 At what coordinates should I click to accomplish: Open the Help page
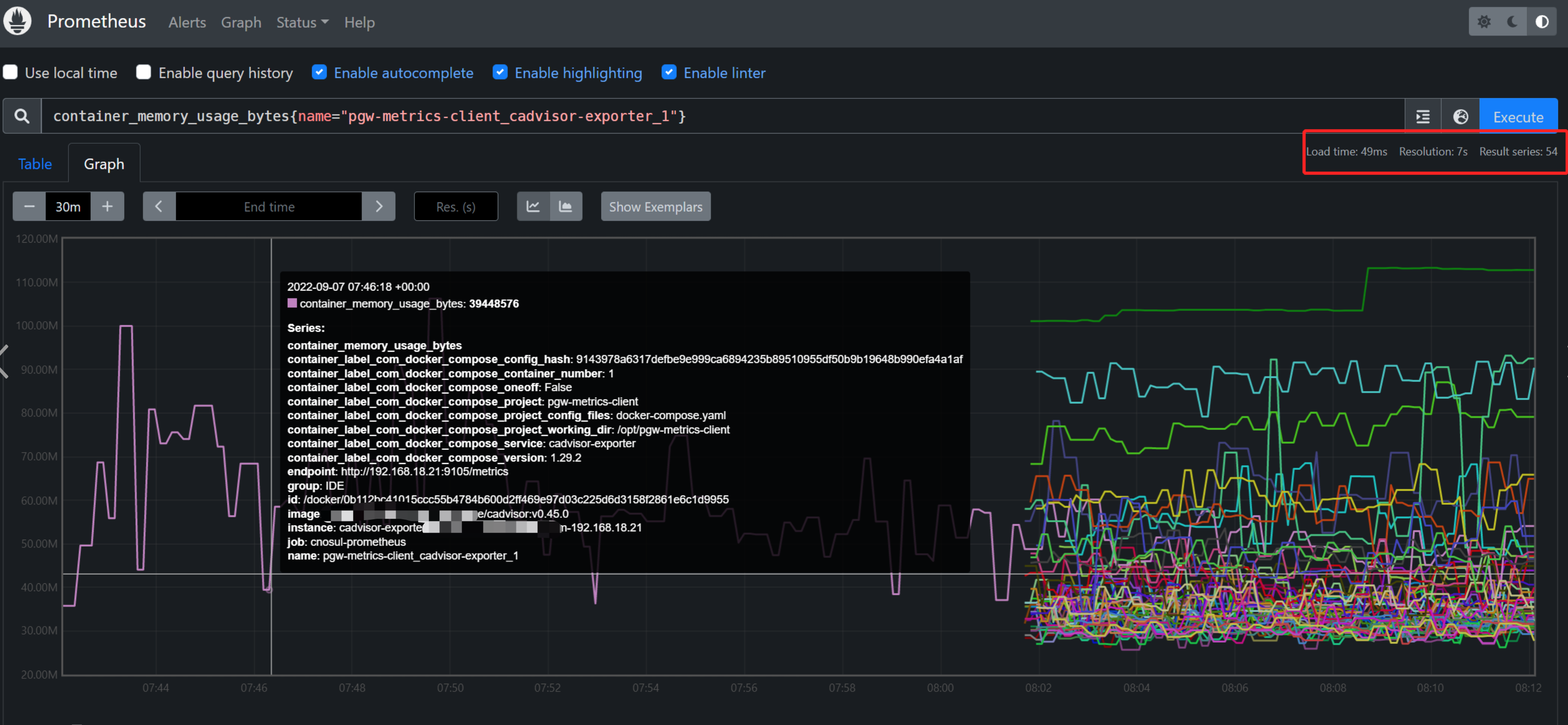pos(359,22)
